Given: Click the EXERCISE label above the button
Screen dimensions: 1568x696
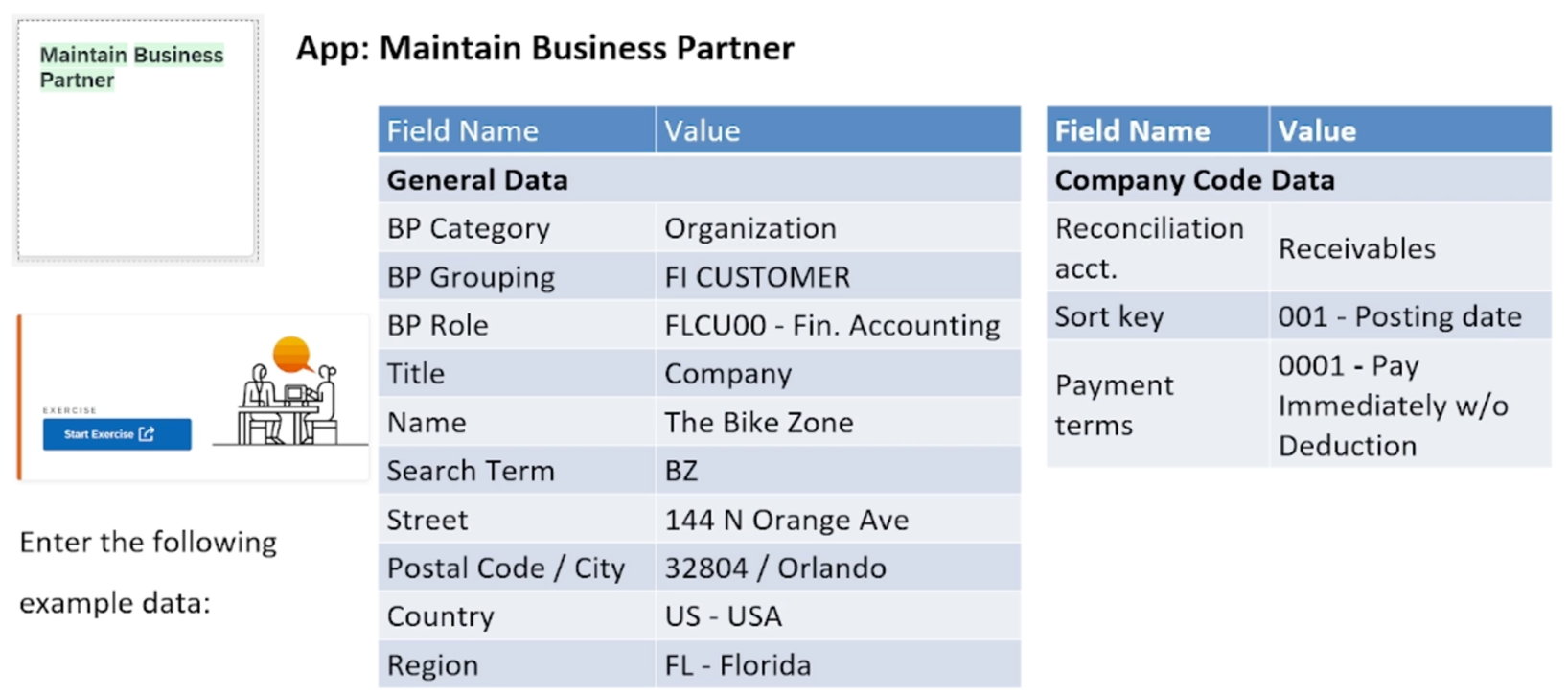Looking at the screenshot, I should pos(69,410).
